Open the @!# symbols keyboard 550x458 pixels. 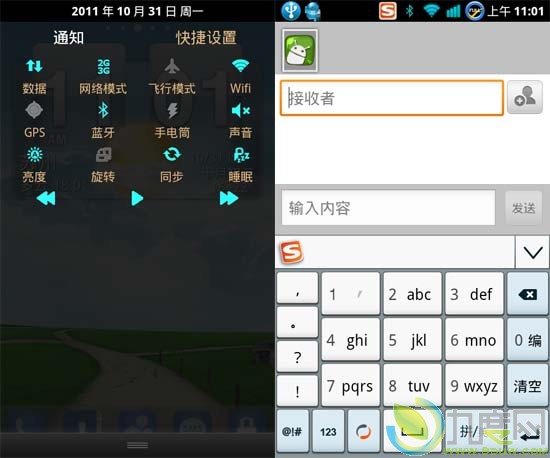tap(293, 431)
